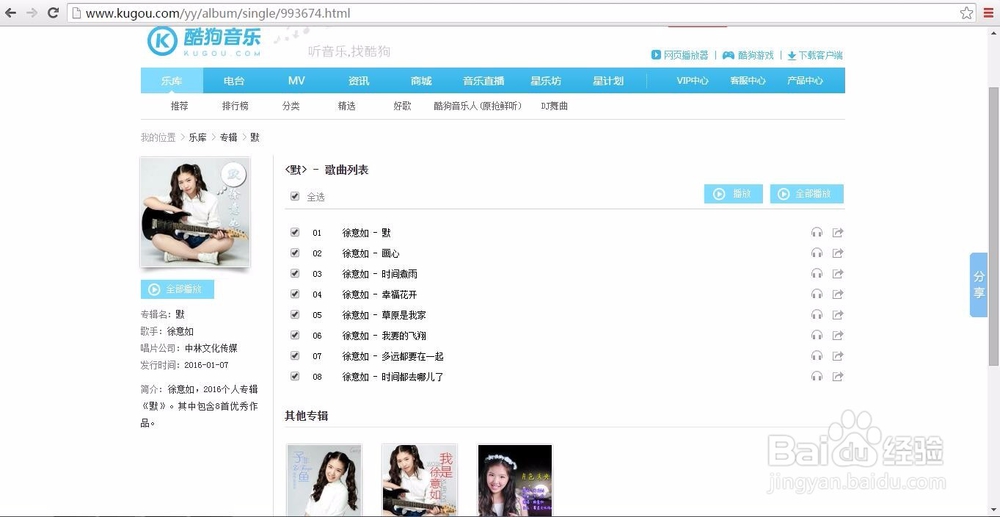Open the 网页播放器 link
This screenshot has width=1000, height=517.
(x=680, y=55)
